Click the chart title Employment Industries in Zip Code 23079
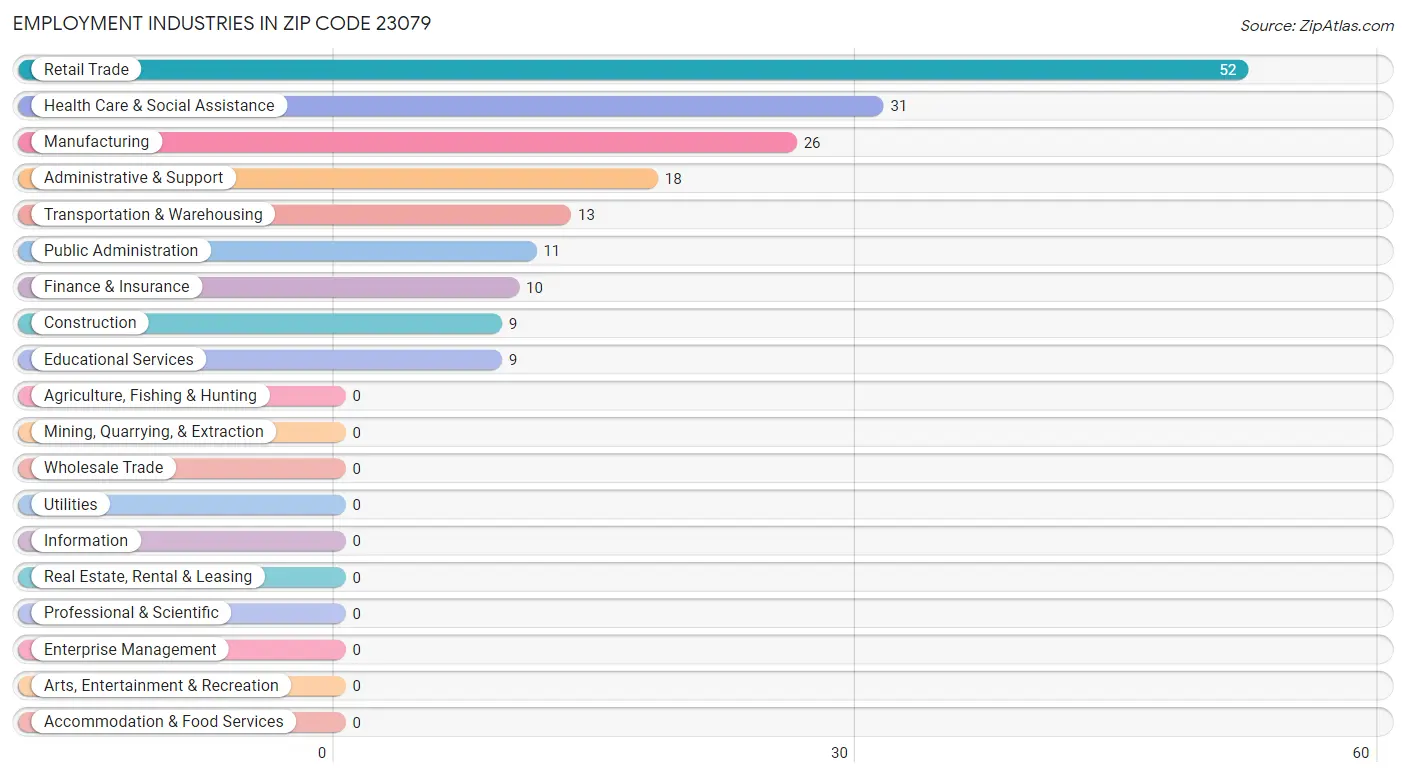 222,23
